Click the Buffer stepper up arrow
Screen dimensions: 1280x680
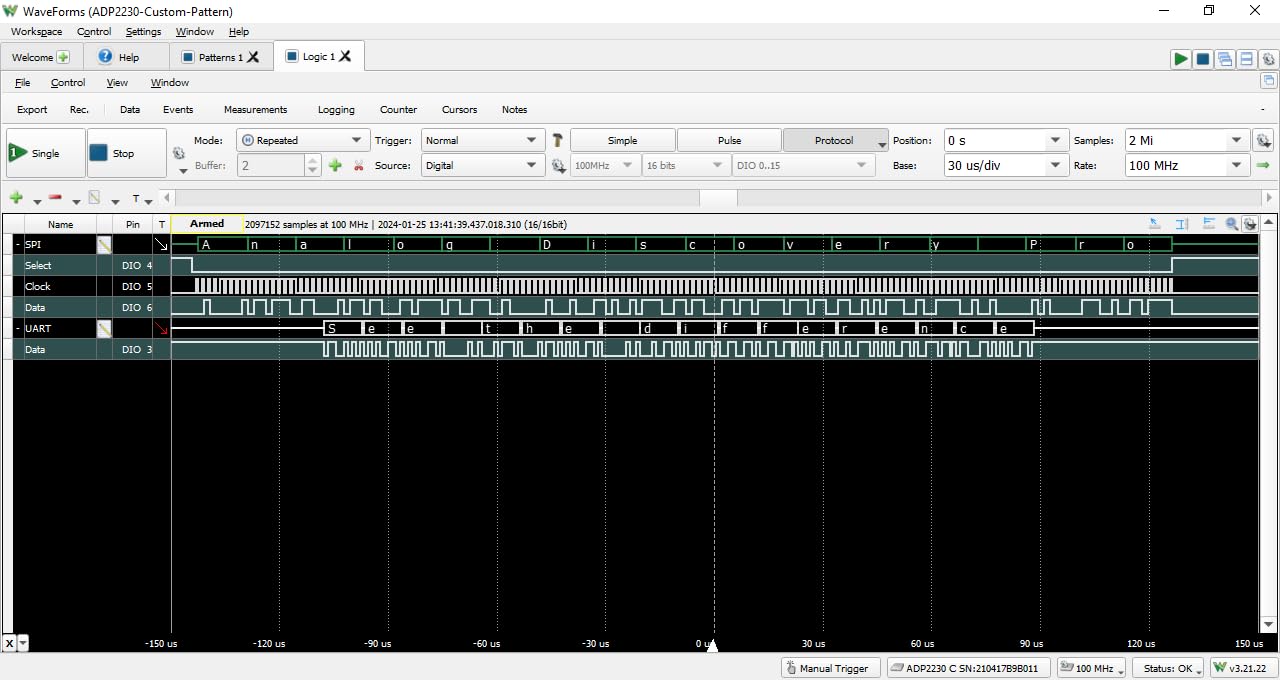pyautogui.click(x=311, y=160)
